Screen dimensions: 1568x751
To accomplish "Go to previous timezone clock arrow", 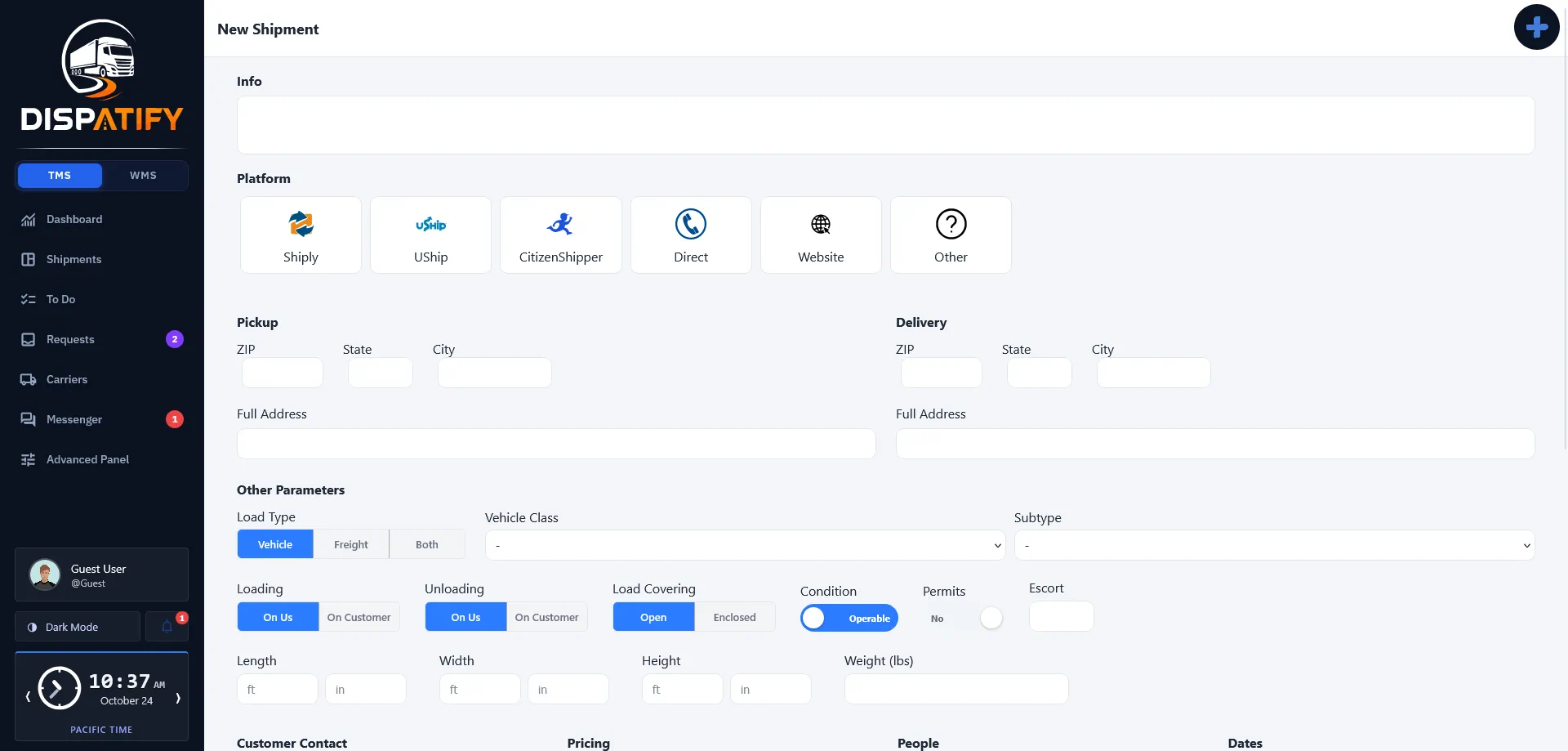I will (x=28, y=697).
